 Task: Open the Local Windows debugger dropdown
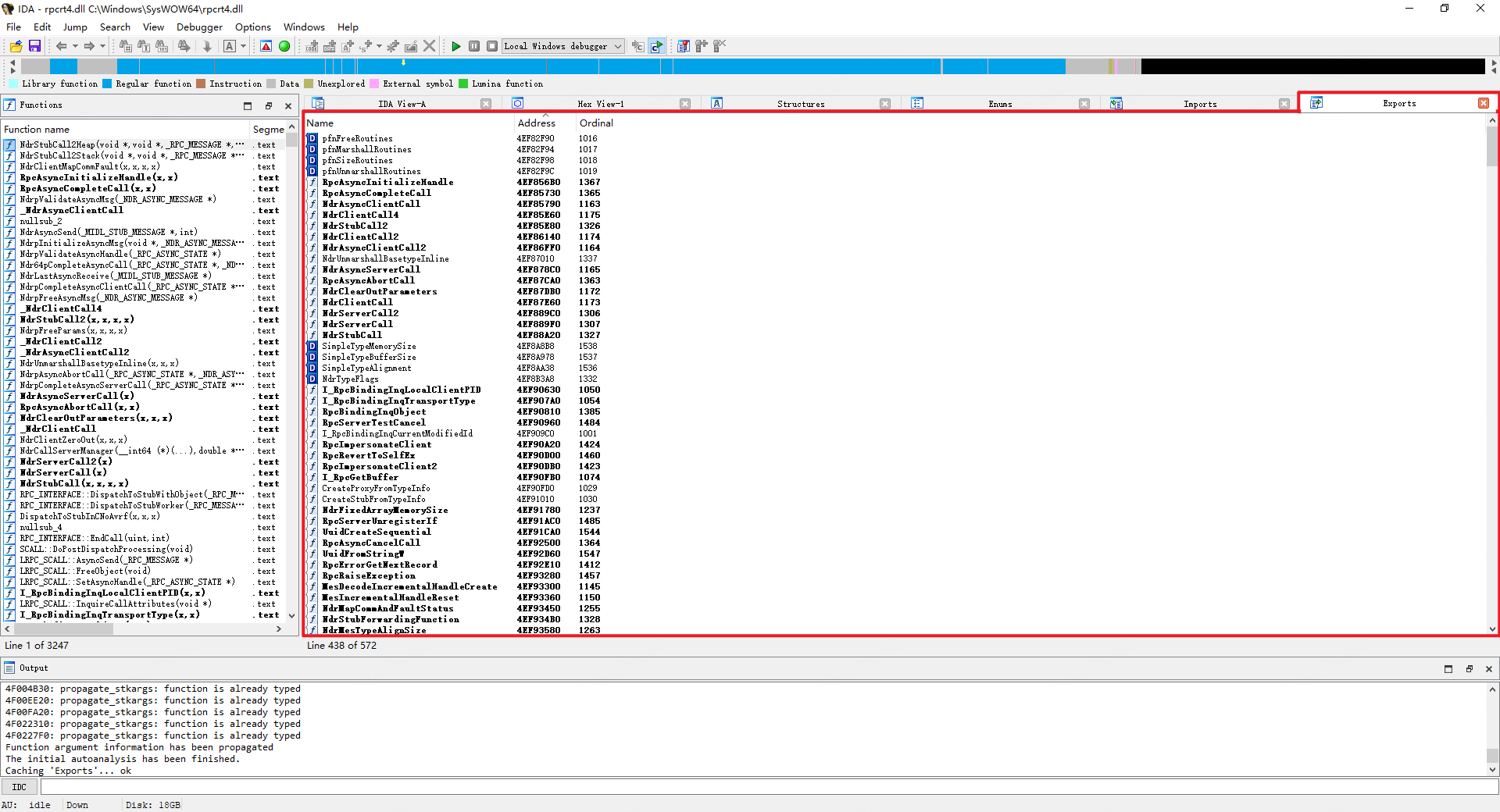point(617,47)
